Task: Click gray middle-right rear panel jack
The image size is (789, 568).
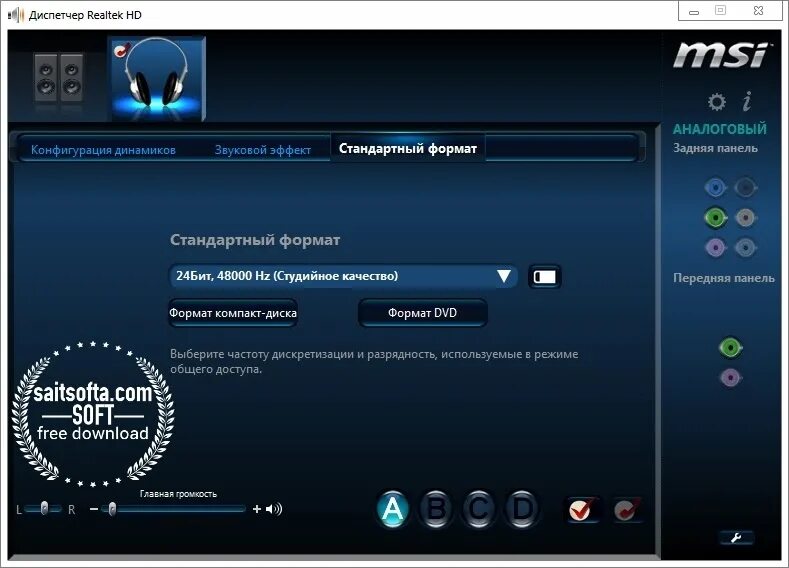Action: click(745, 217)
